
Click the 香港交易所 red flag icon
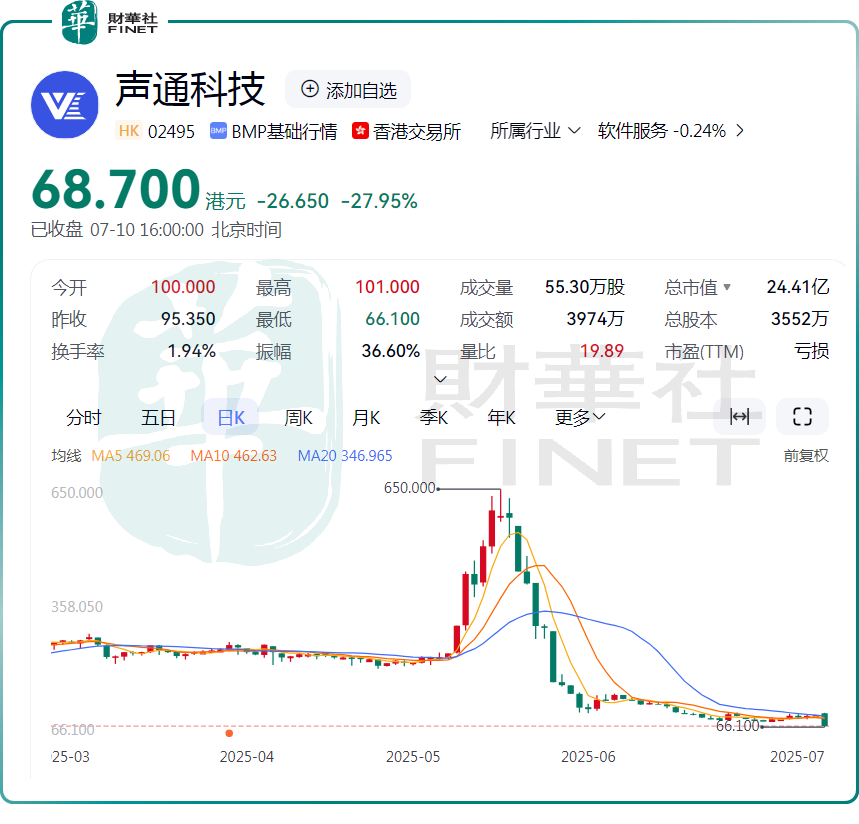[x=360, y=131]
